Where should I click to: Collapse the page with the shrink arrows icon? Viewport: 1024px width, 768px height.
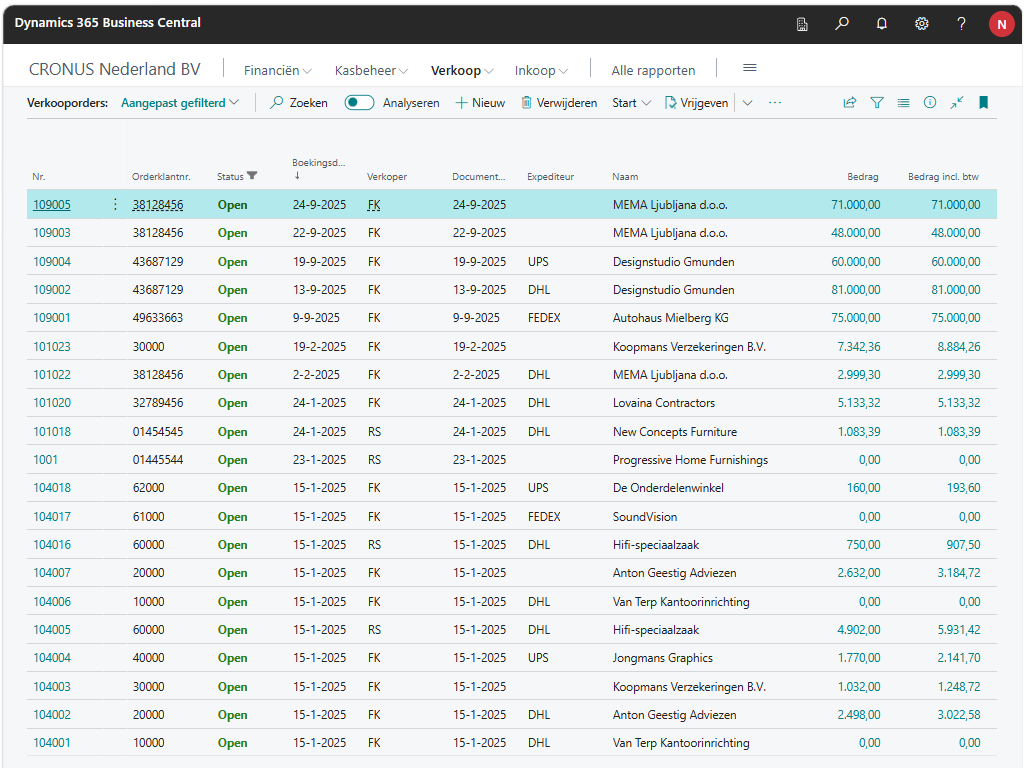[957, 102]
